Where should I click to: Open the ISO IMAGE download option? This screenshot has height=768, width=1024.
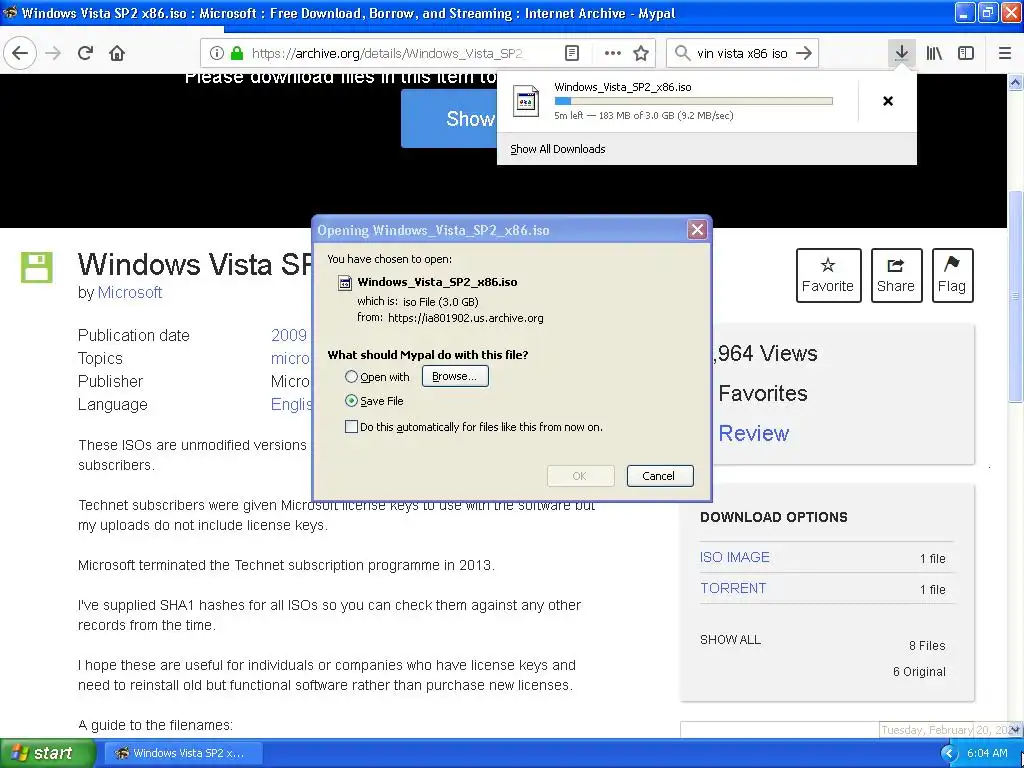coord(734,557)
